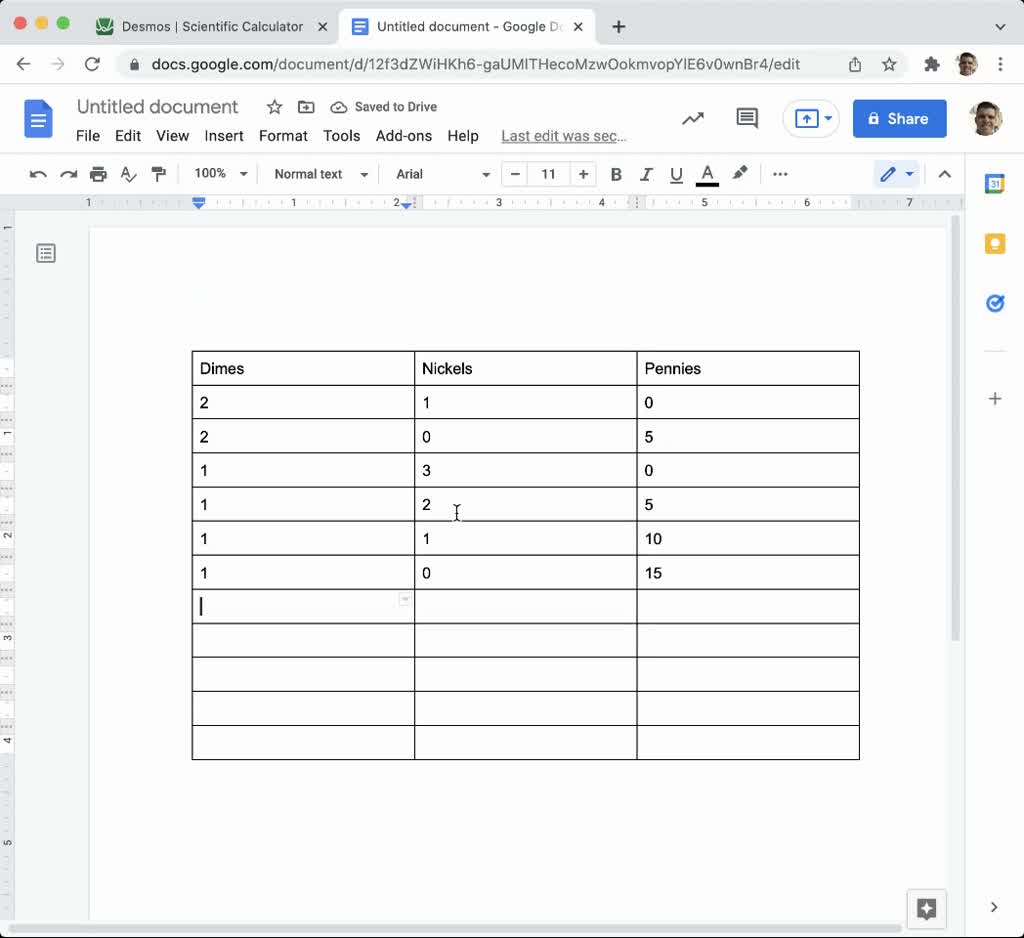
Task: Click the Explore button at bottom right
Action: pos(926,908)
